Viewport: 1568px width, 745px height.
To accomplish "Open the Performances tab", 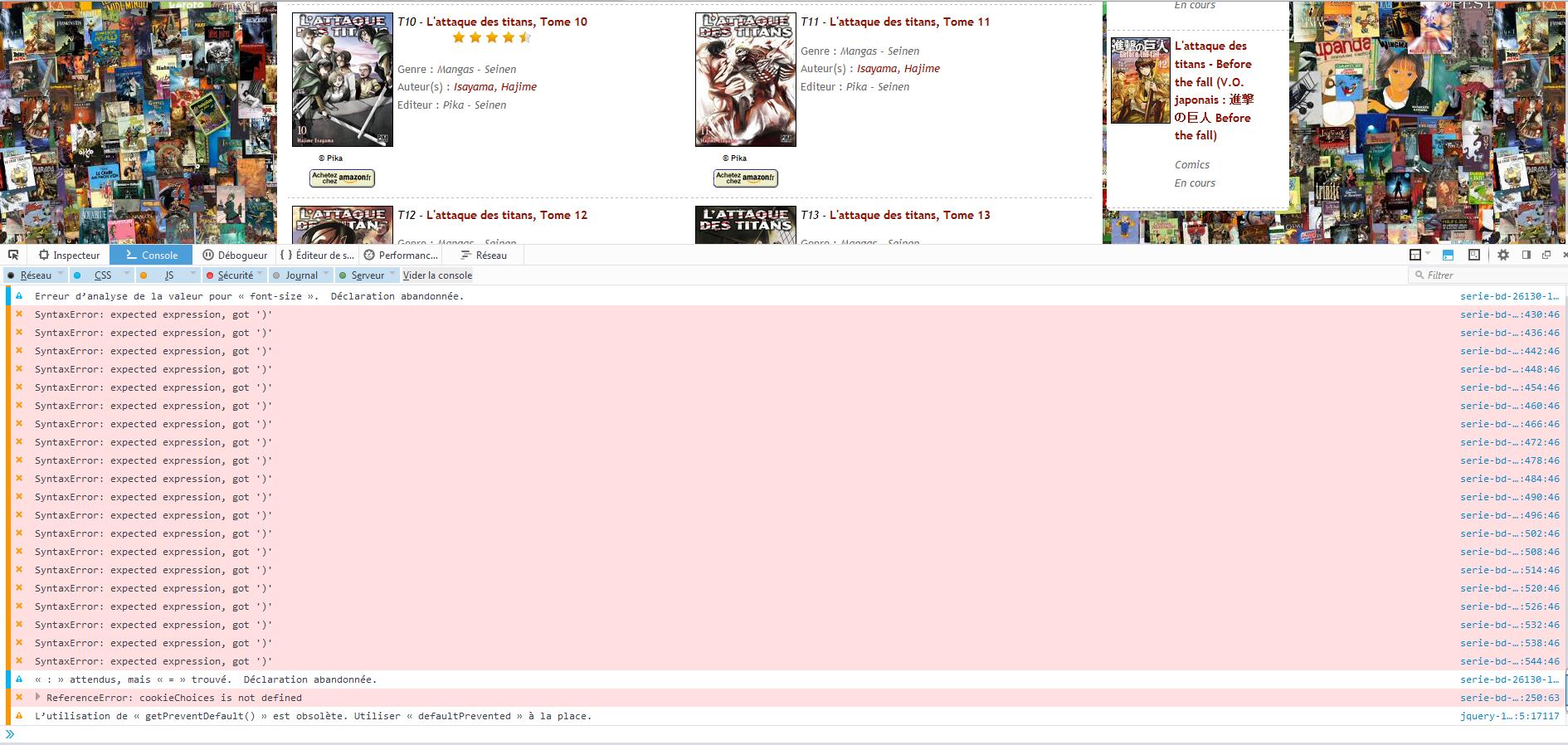I will point(401,255).
